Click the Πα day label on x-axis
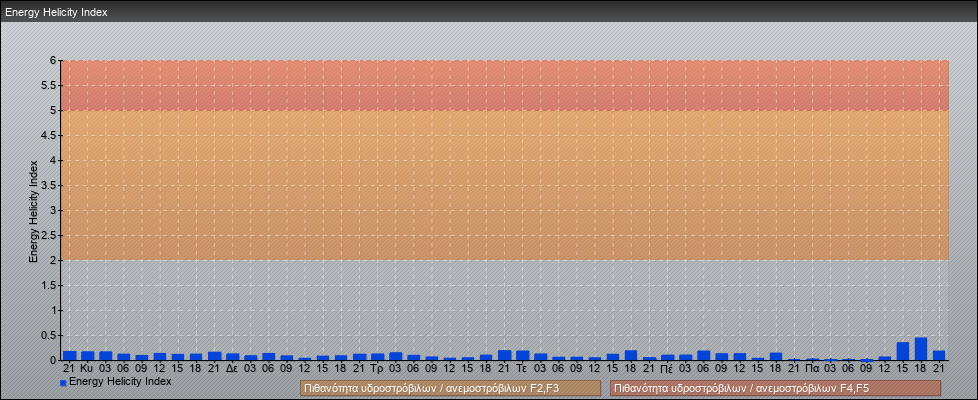The image size is (978, 400). click(812, 369)
